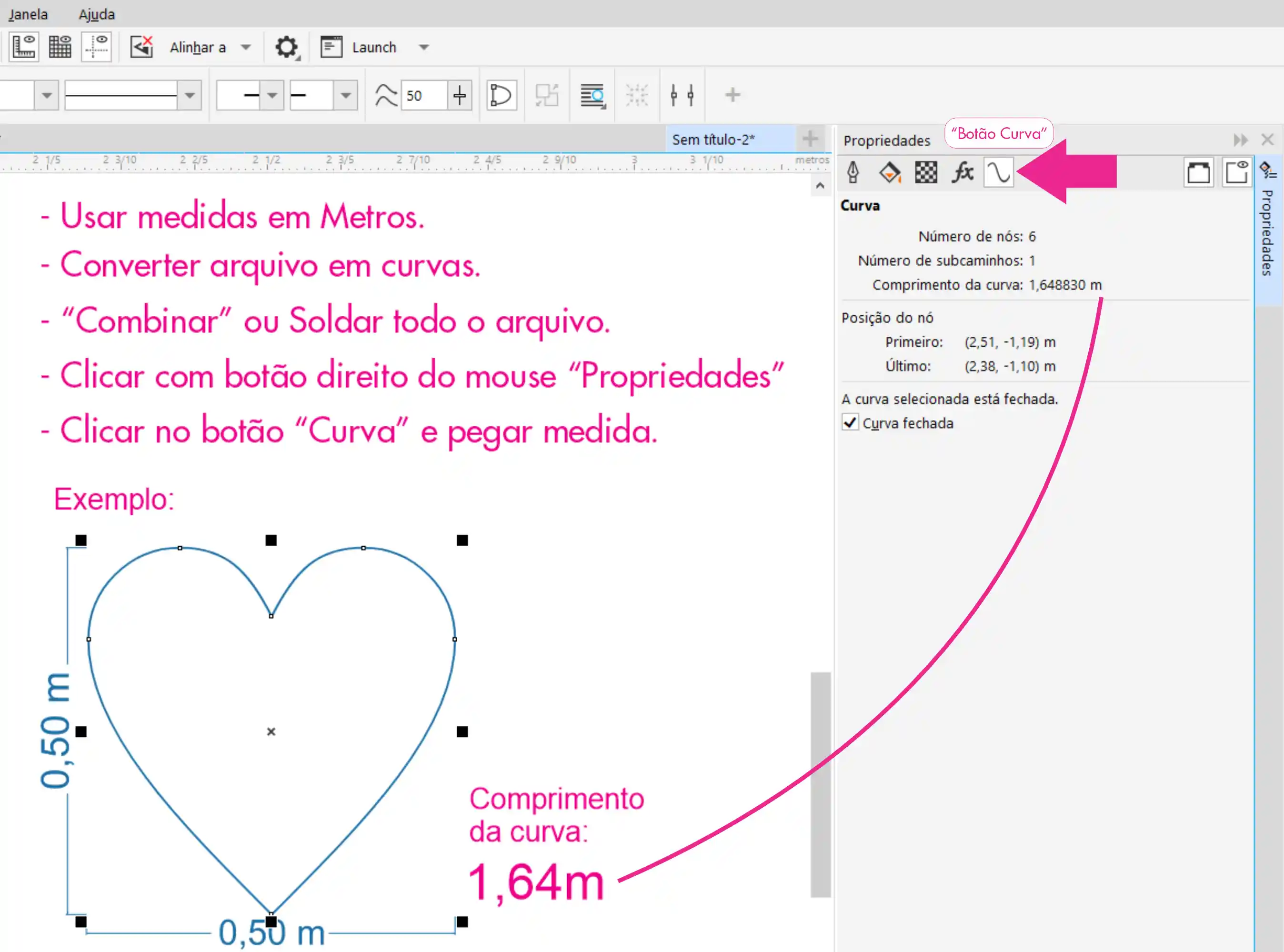Click the Posição do nó label

pyautogui.click(x=887, y=318)
